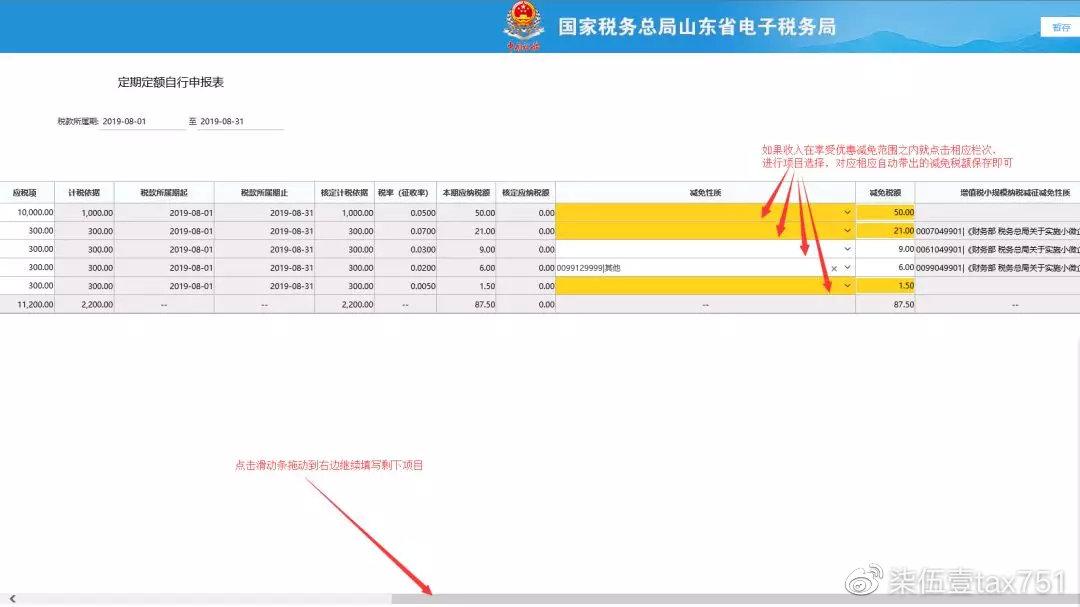
Task: Click the 减免税额 field showing 1.50
Action: tap(885, 286)
